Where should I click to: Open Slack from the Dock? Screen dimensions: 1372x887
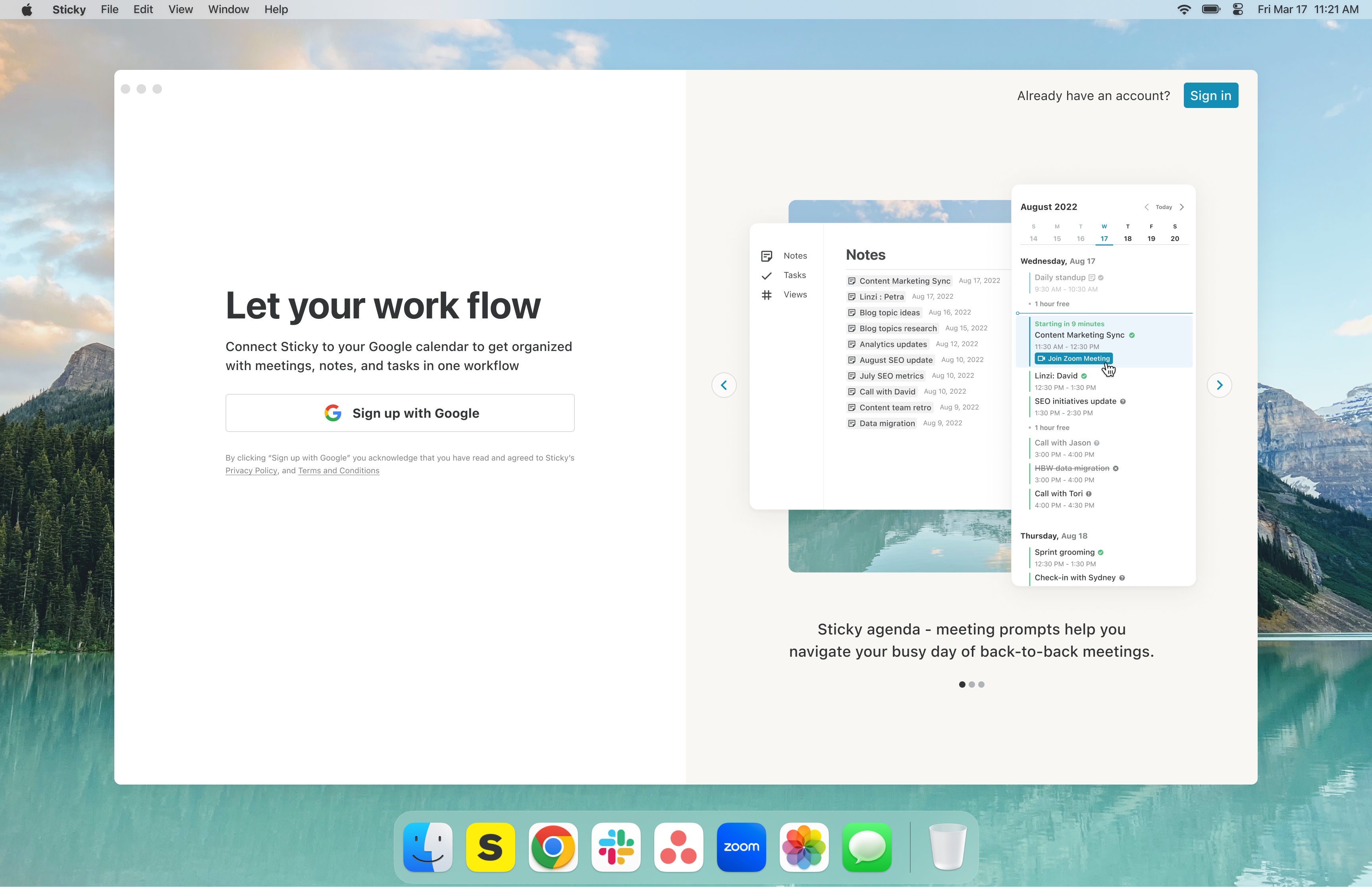[615, 847]
